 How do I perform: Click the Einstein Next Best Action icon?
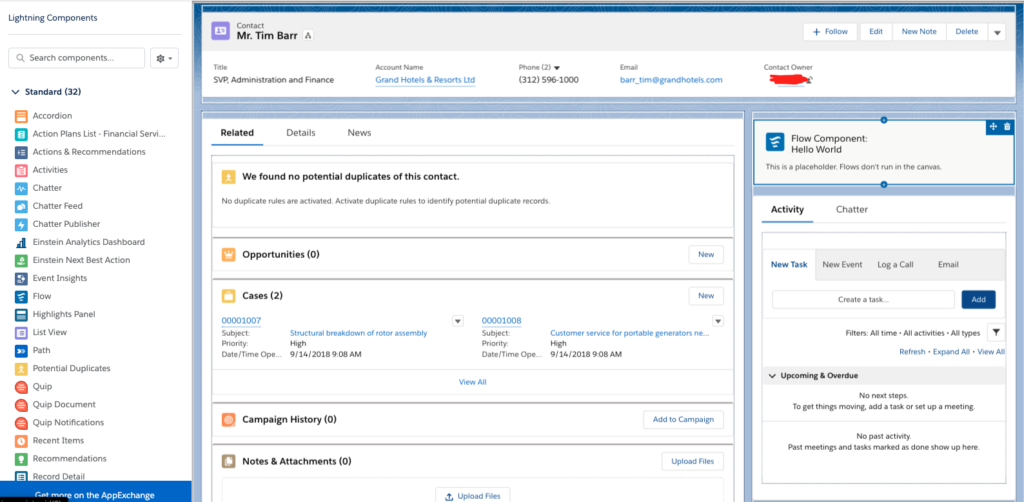click(21, 260)
